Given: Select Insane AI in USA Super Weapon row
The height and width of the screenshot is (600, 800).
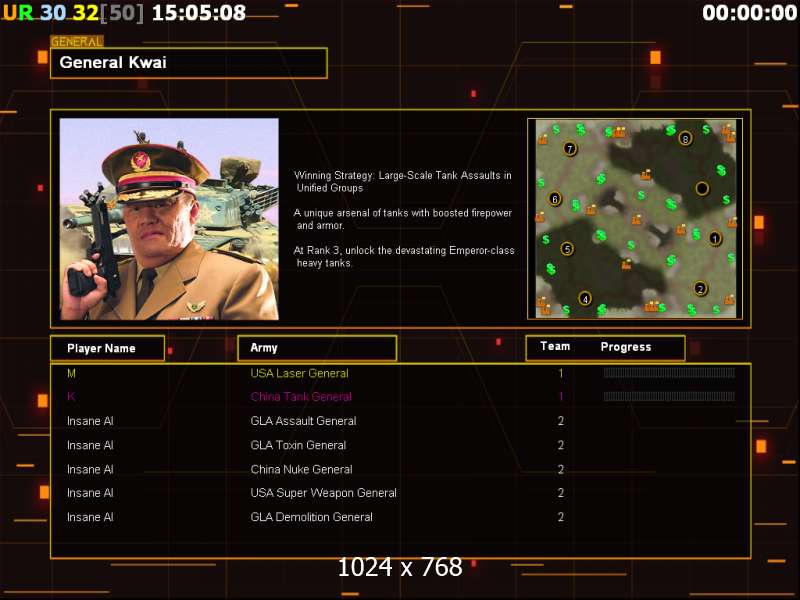Looking at the screenshot, I should (x=90, y=493).
